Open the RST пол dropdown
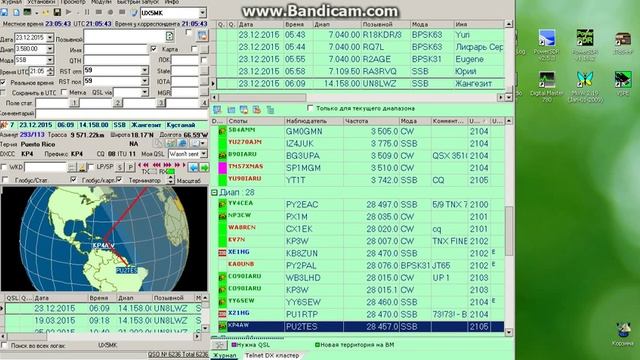This screenshot has height=360, width=640. (x=144, y=81)
